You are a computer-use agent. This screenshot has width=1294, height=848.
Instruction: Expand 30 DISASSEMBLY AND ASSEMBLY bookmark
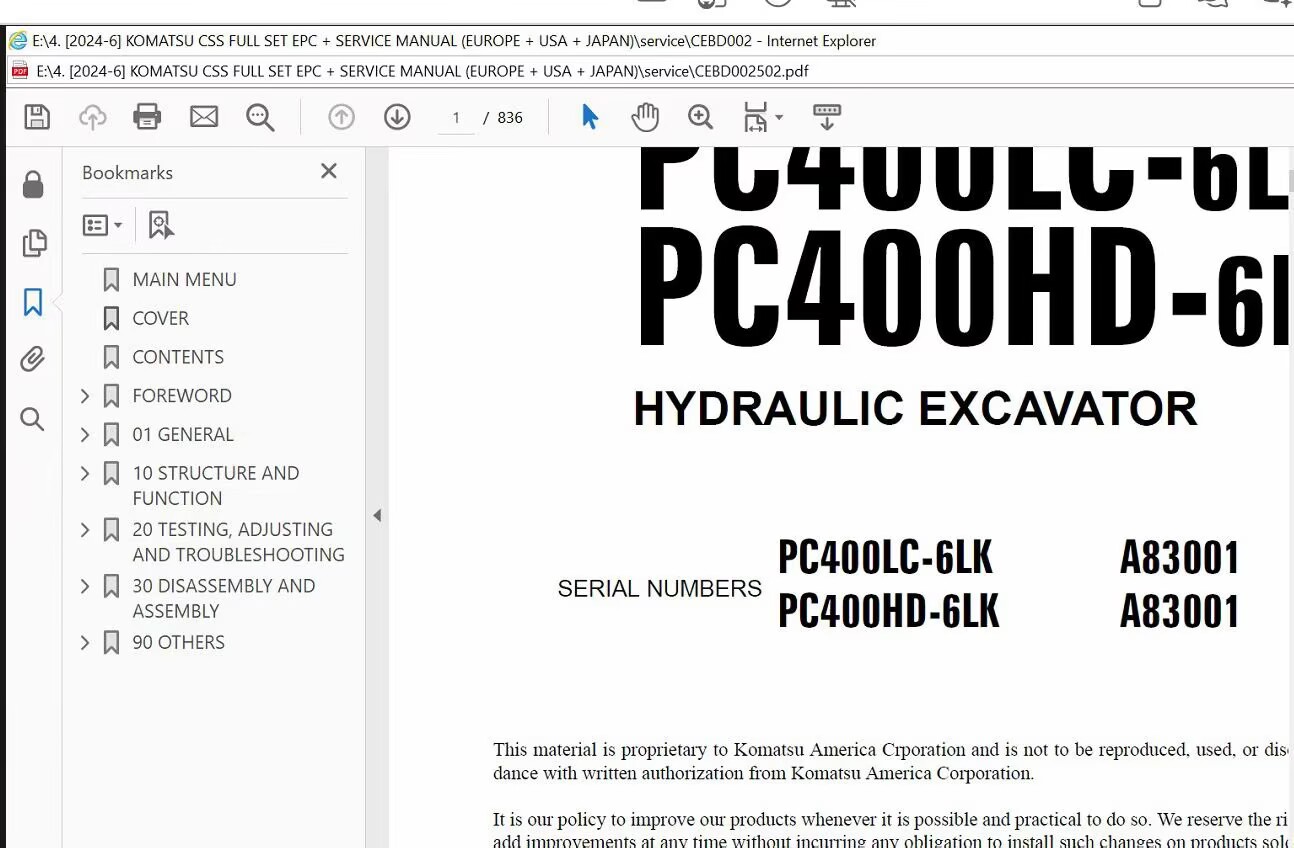(85, 586)
